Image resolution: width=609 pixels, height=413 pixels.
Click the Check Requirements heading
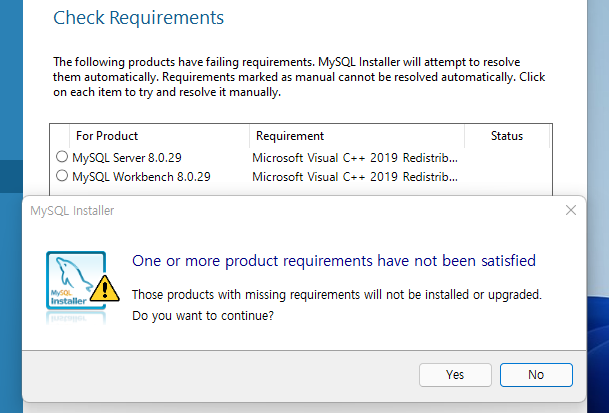pyautogui.click(x=138, y=18)
